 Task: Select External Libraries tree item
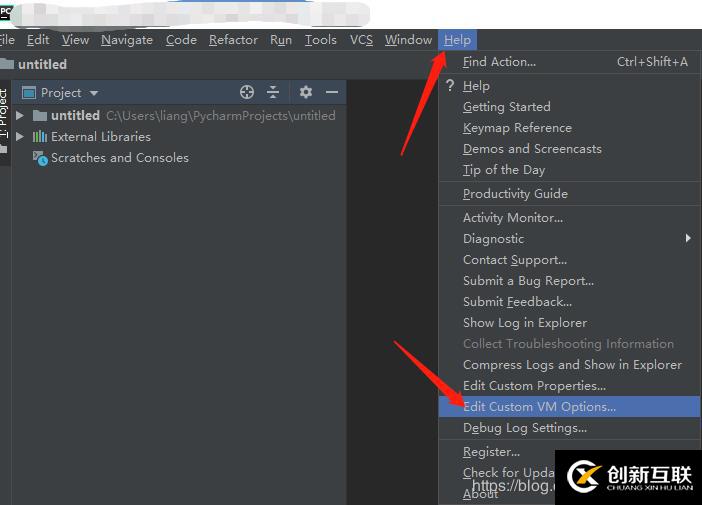click(101, 137)
